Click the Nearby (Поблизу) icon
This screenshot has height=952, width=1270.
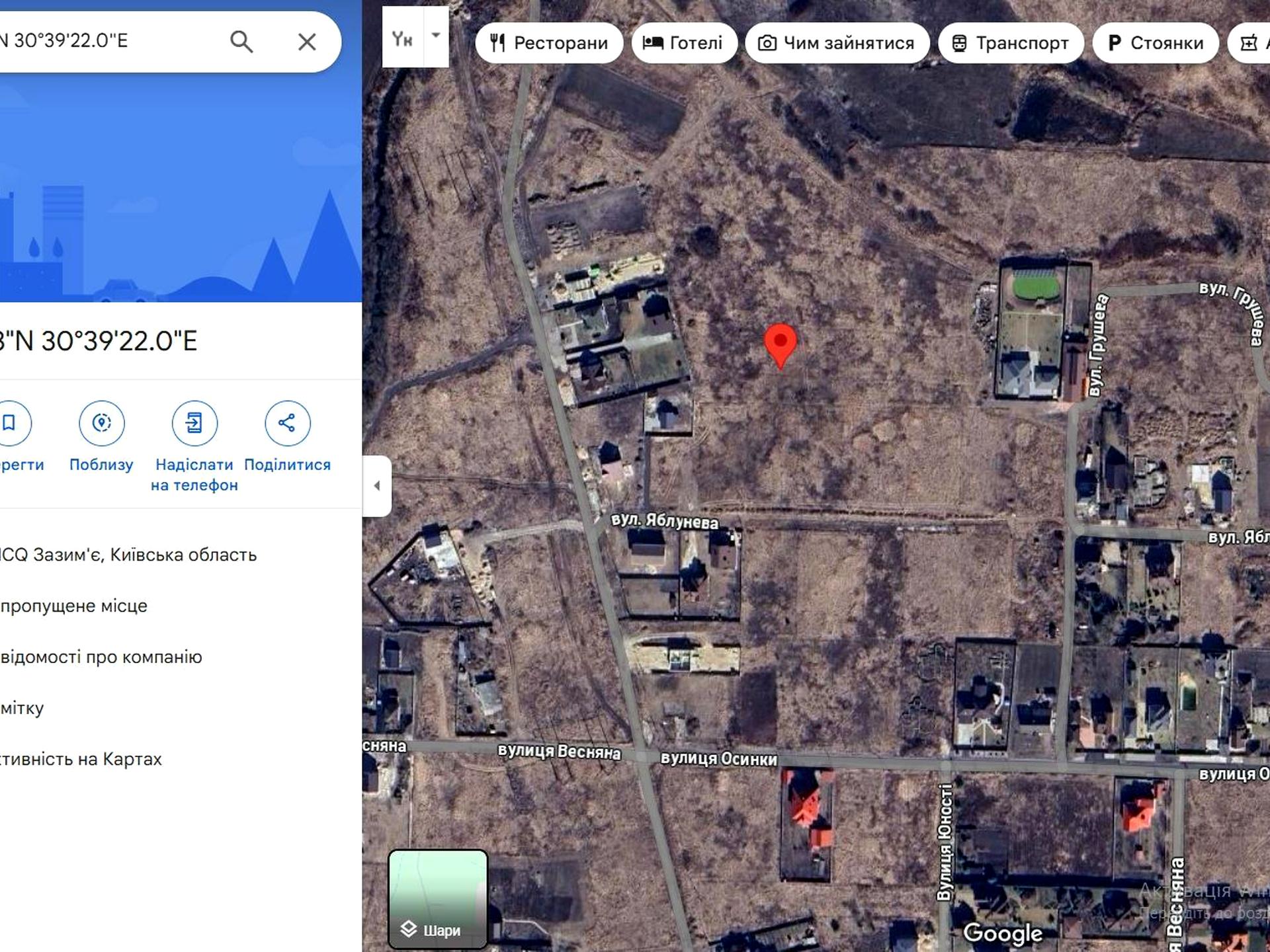click(101, 423)
